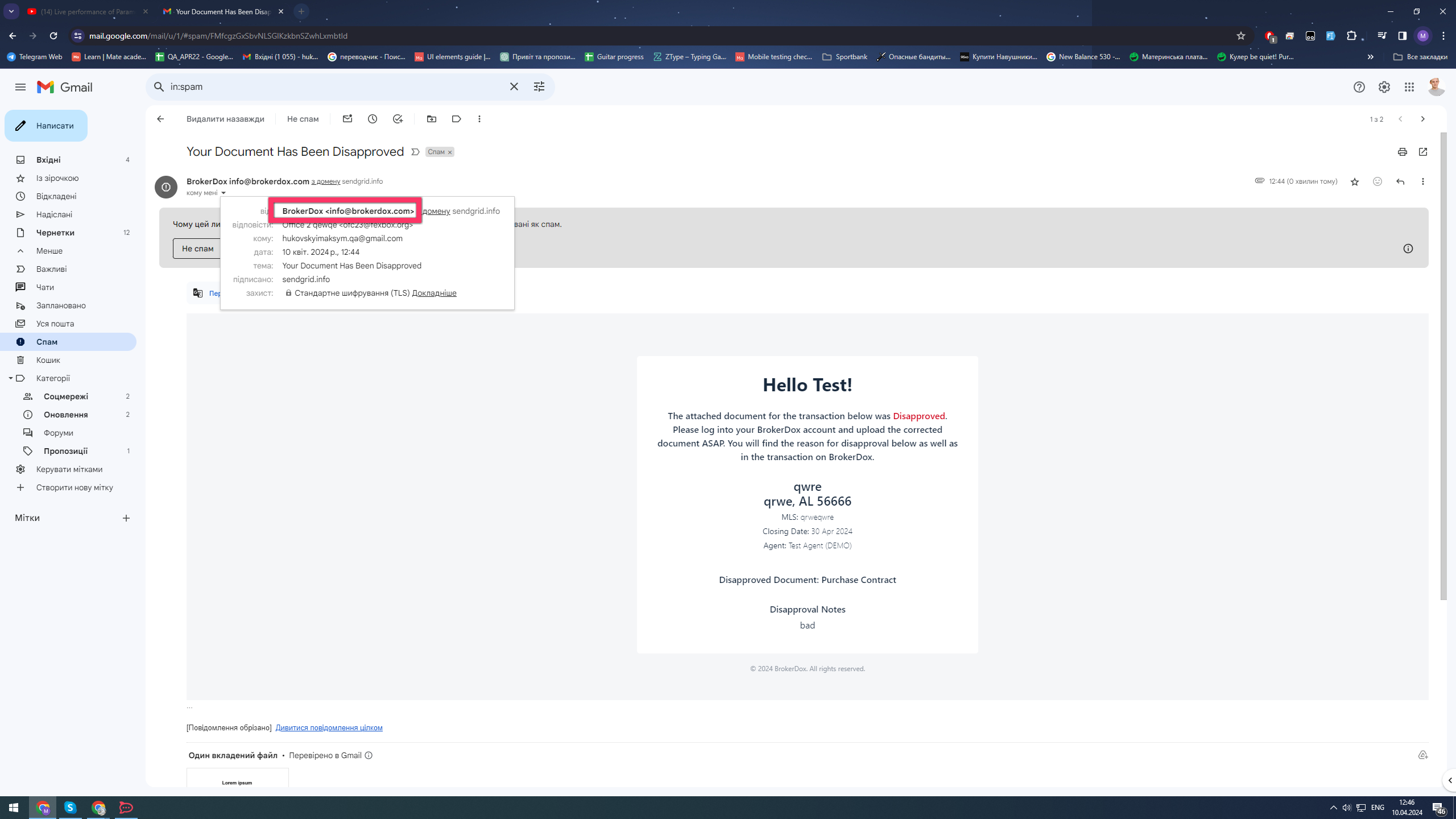Screen dimensions: 1456x819
Task: Add this email to Tasks
Action: tap(398, 119)
